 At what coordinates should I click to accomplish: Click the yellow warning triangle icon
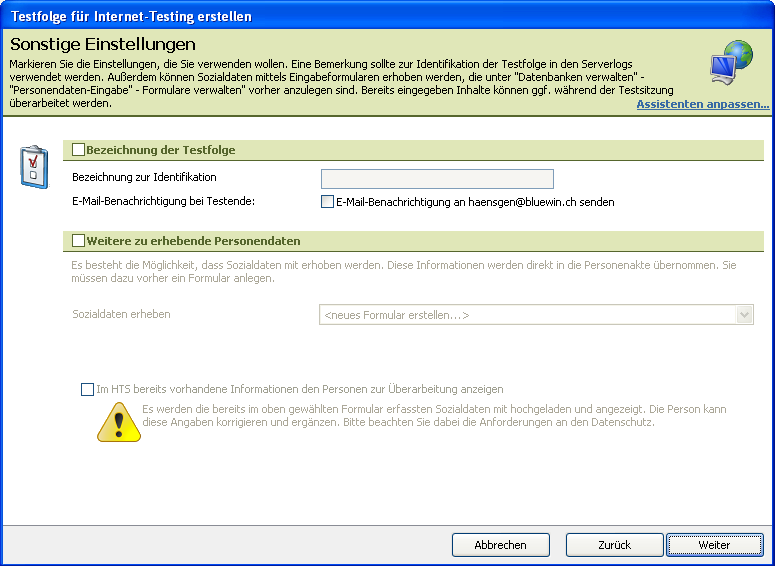(119, 421)
